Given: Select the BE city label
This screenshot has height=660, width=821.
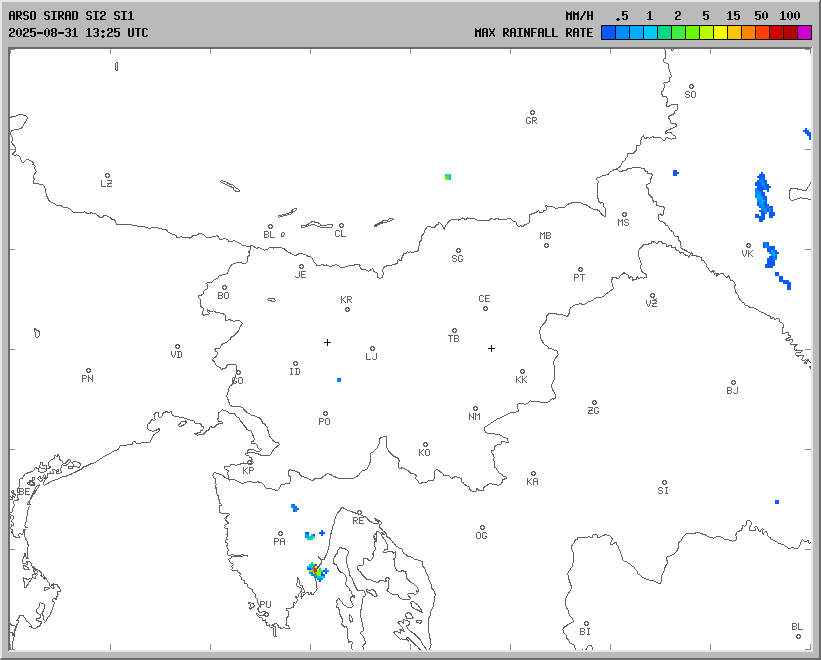Looking at the screenshot, I should (x=24, y=491).
